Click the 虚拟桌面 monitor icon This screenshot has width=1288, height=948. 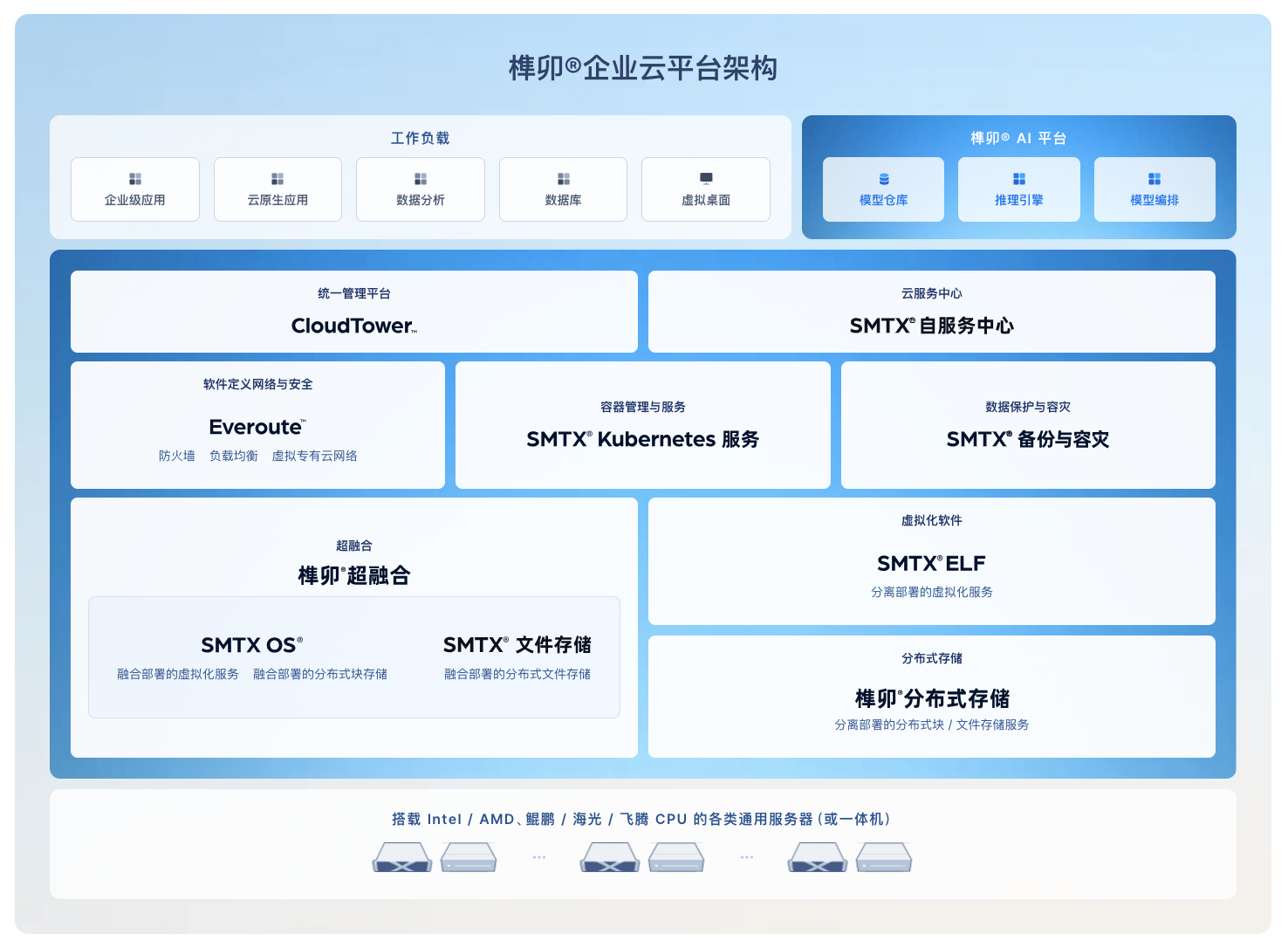(x=706, y=179)
